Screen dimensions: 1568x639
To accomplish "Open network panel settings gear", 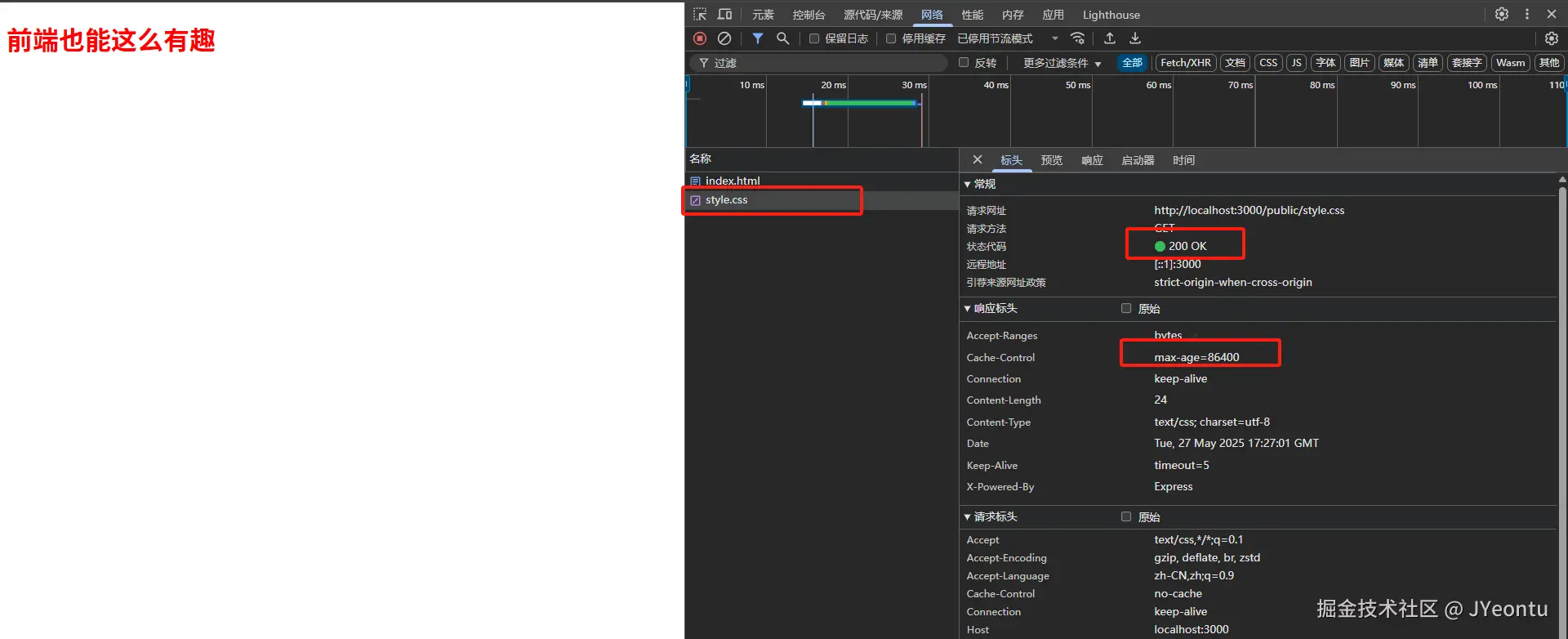I will coord(1552,38).
